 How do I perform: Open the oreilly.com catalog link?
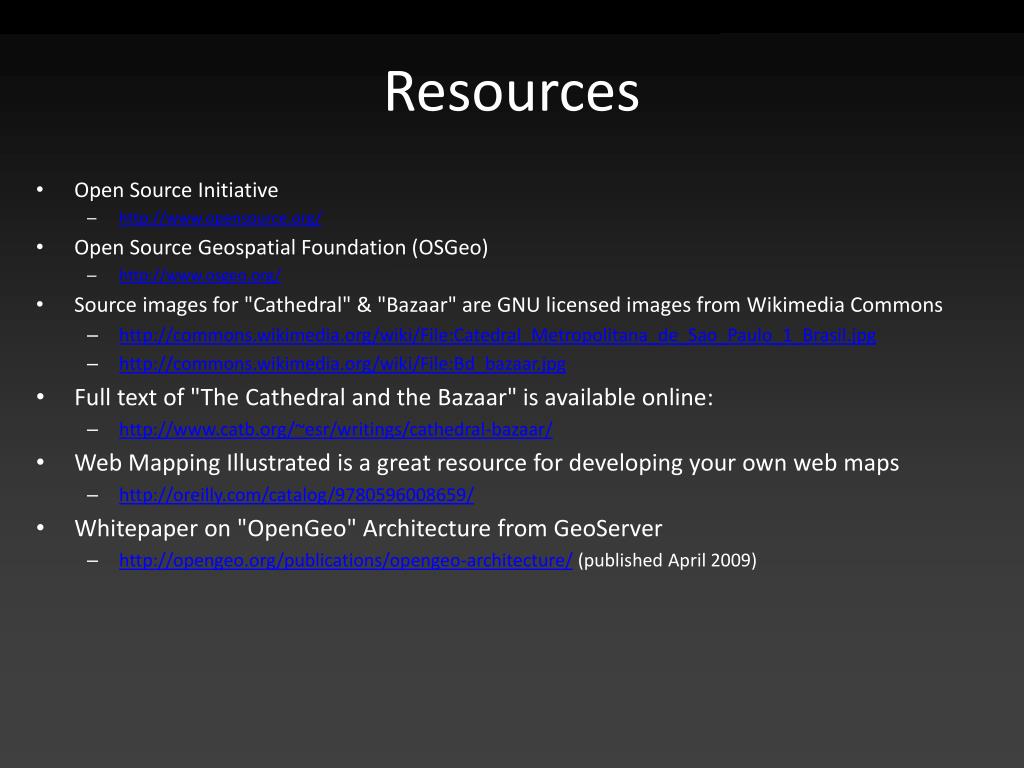click(296, 494)
